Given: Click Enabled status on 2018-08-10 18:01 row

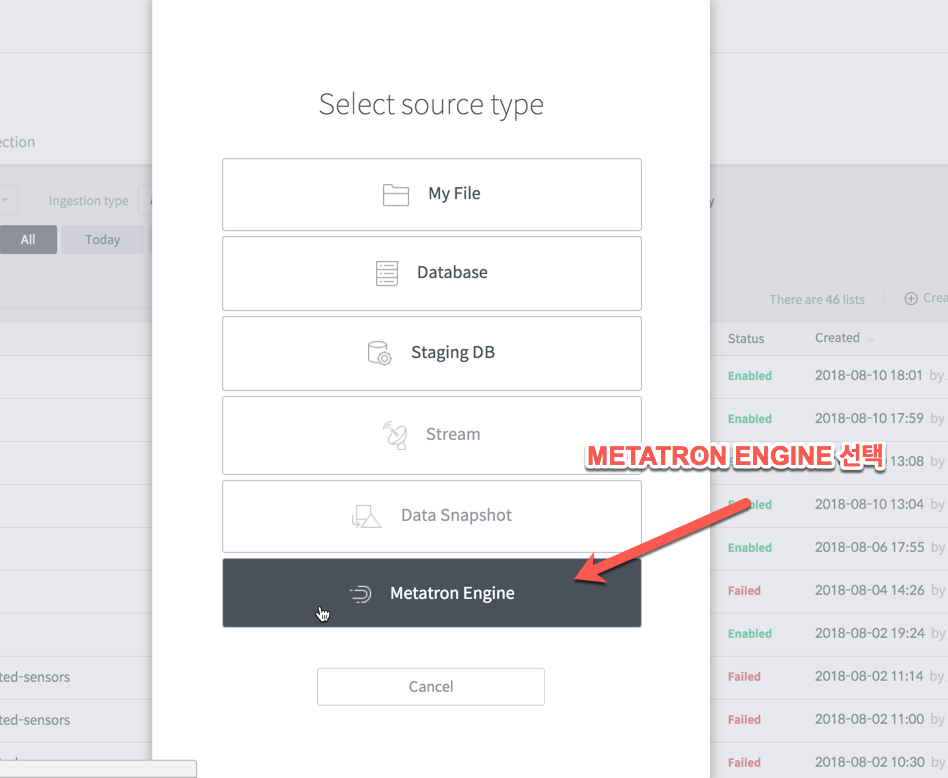Looking at the screenshot, I should pos(750,376).
